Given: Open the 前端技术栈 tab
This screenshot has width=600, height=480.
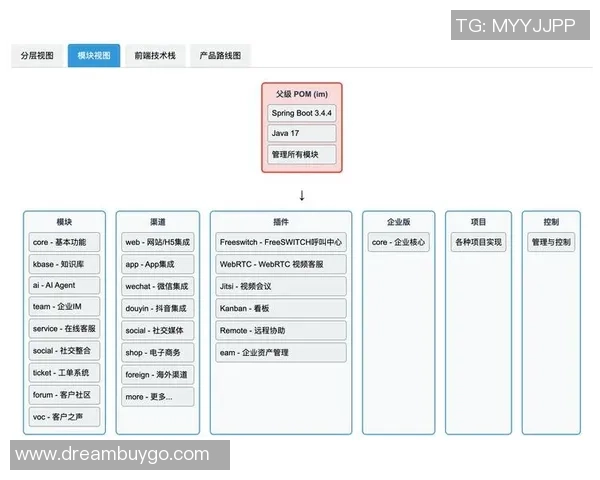Looking at the screenshot, I should [155, 56].
